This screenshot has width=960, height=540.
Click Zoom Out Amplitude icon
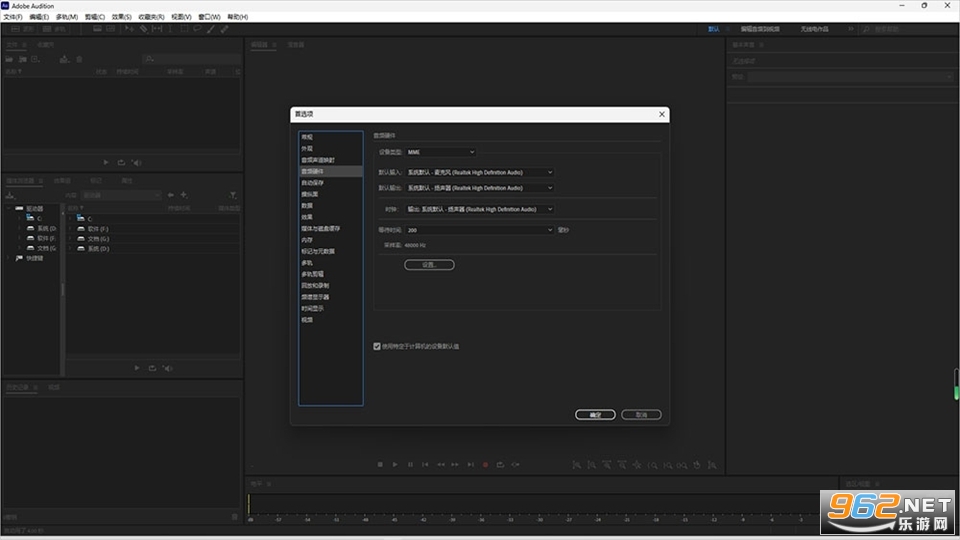click(x=591, y=465)
